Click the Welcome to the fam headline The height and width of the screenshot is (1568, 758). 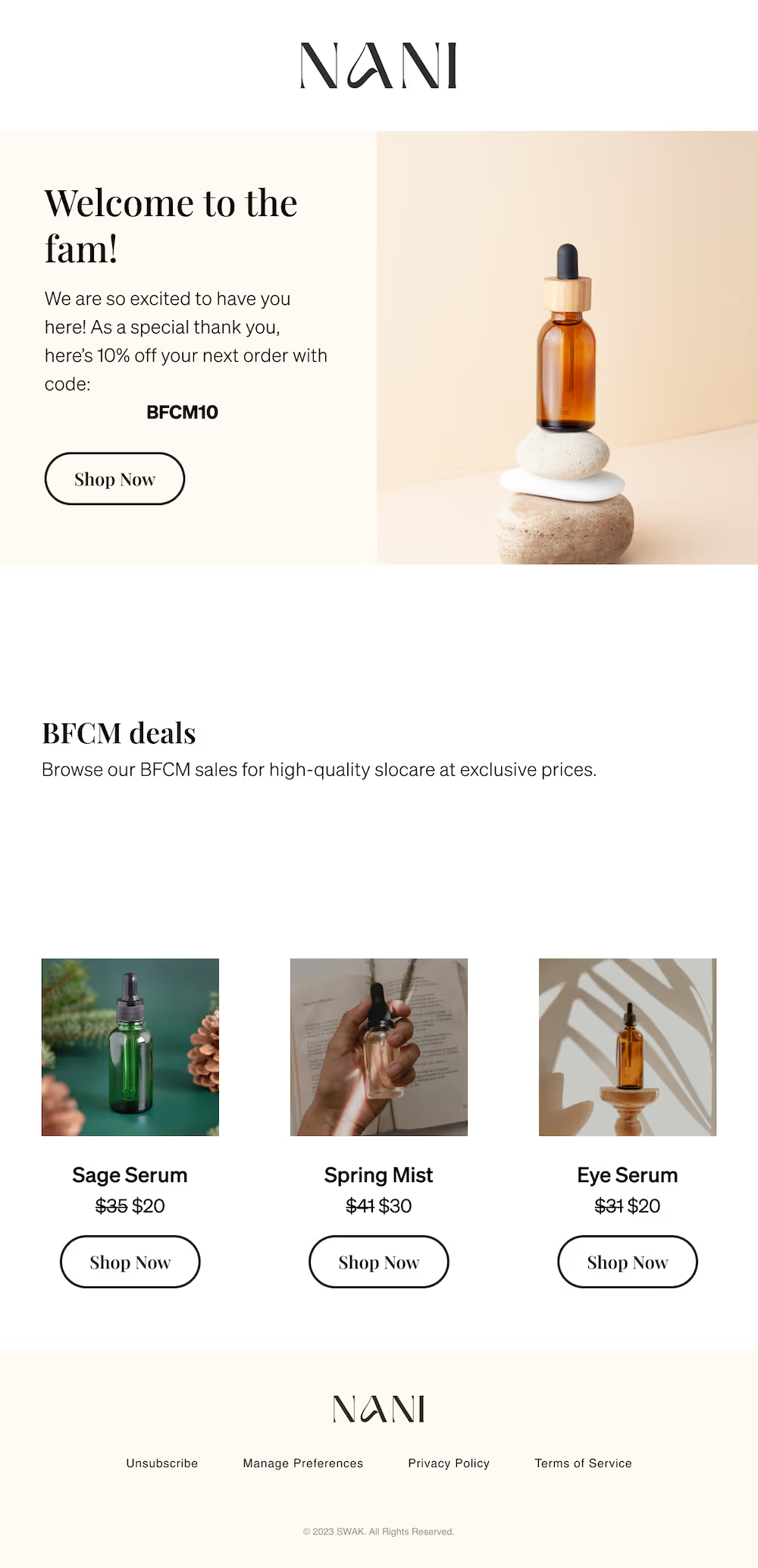click(171, 226)
